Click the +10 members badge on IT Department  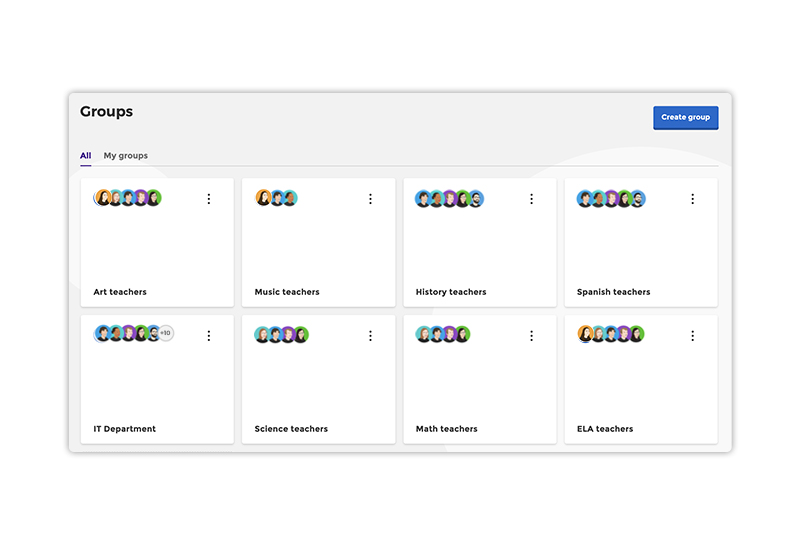166,333
